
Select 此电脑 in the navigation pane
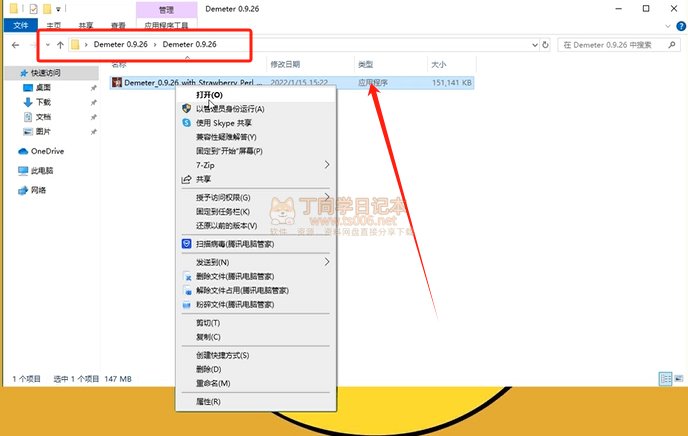[42, 171]
